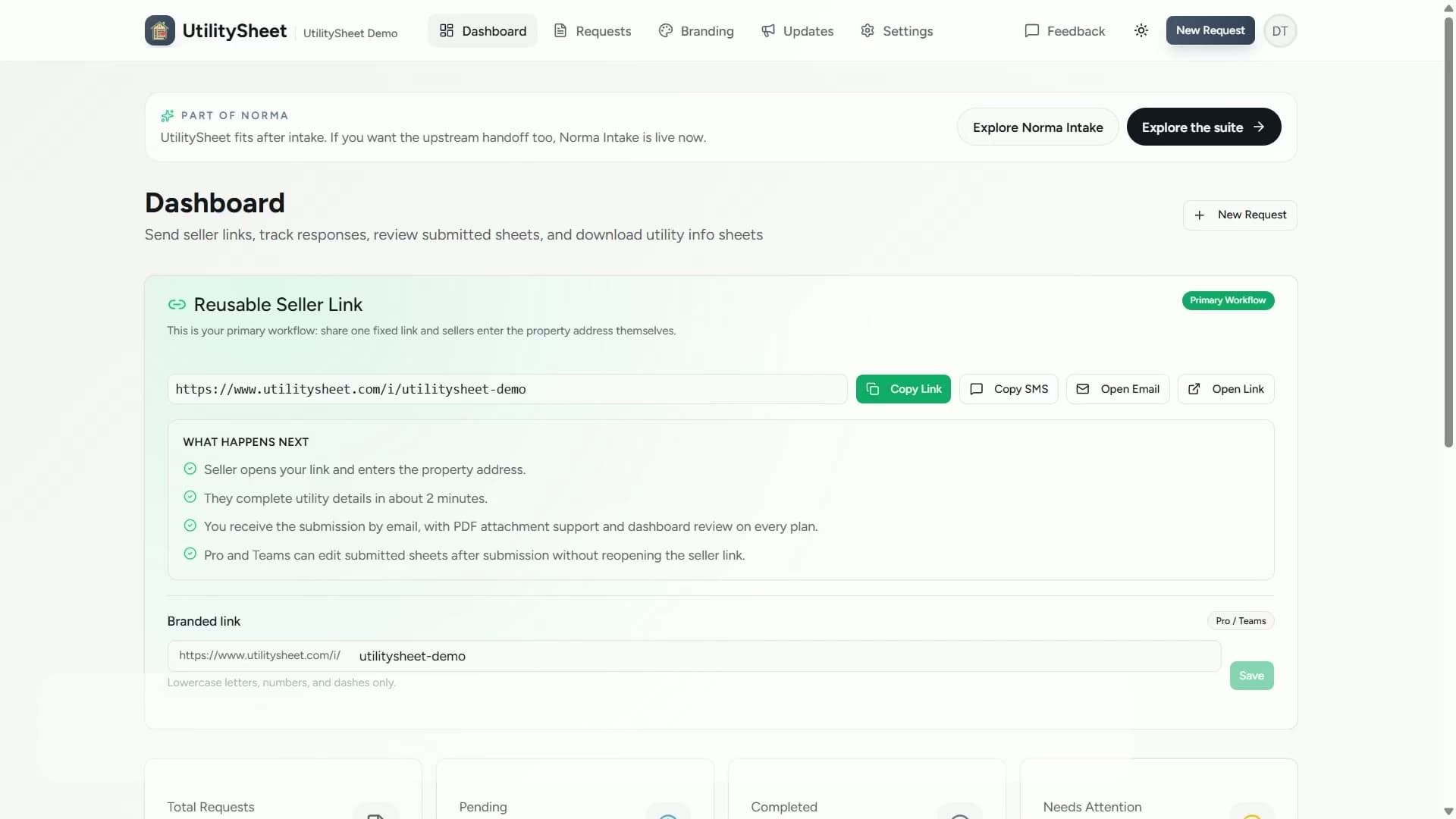
Task: Click the check icon beside 'You receive the submission'
Action: pyautogui.click(x=190, y=526)
